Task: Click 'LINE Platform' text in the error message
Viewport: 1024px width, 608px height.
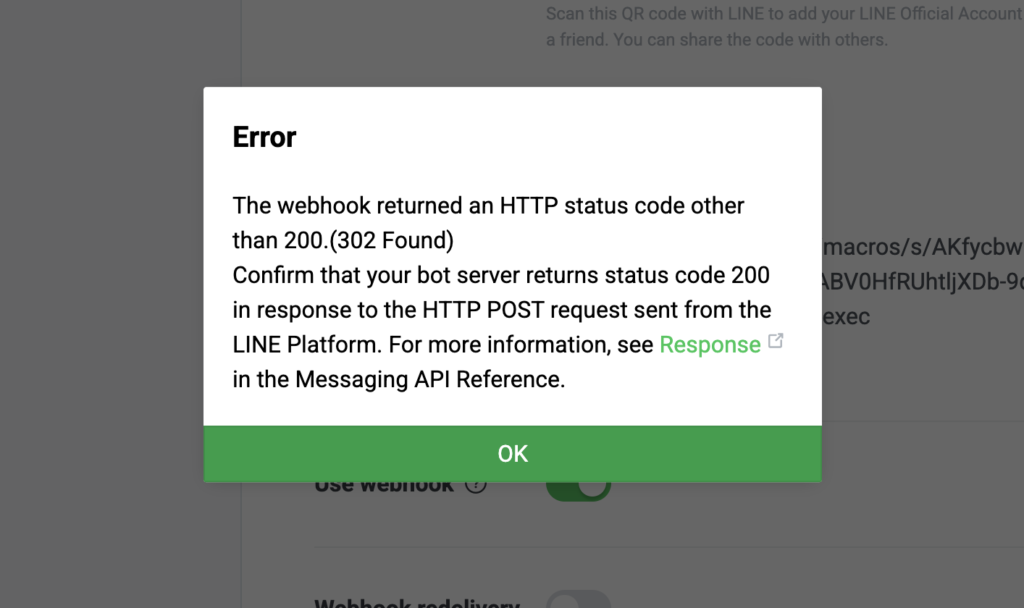Action: (305, 345)
